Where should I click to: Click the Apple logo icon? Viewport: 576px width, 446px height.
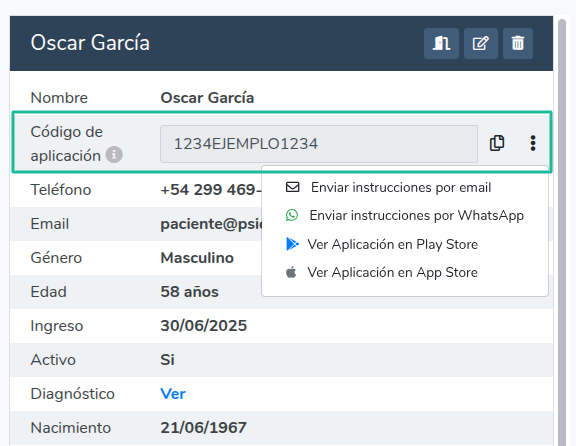291,272
